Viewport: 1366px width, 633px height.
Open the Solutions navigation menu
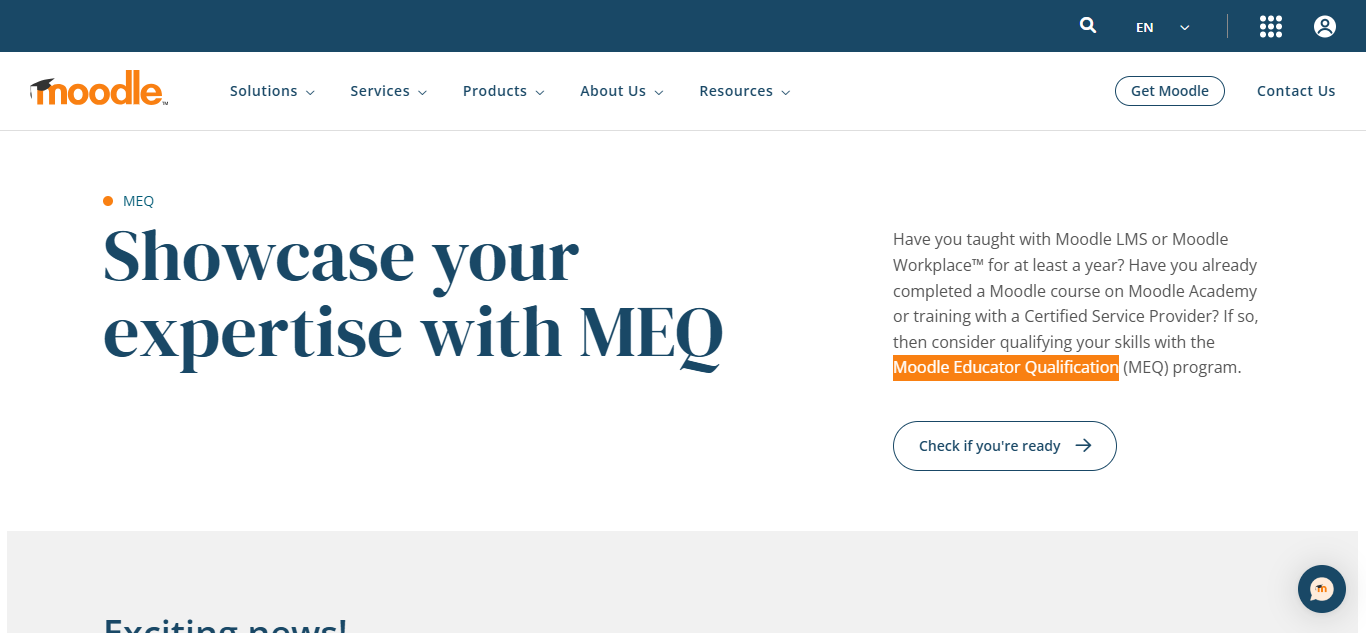[264, 91]
